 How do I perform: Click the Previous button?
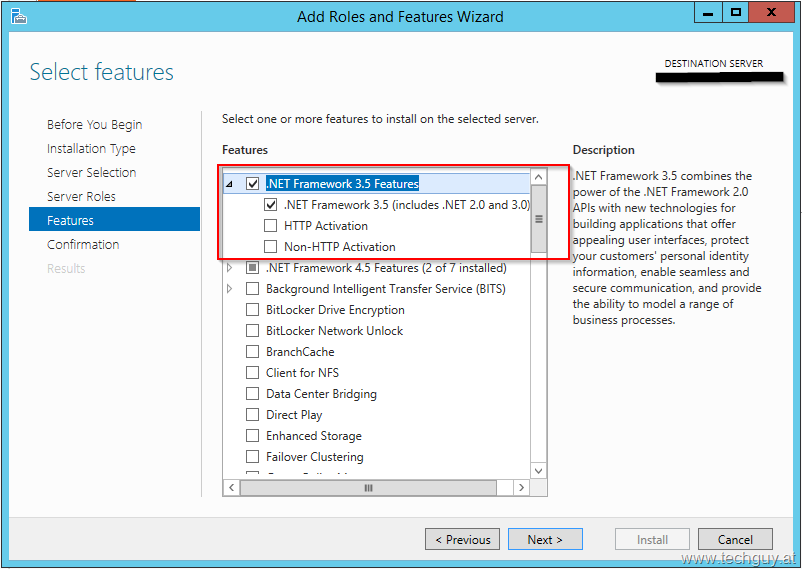click(x=462, y=539)
